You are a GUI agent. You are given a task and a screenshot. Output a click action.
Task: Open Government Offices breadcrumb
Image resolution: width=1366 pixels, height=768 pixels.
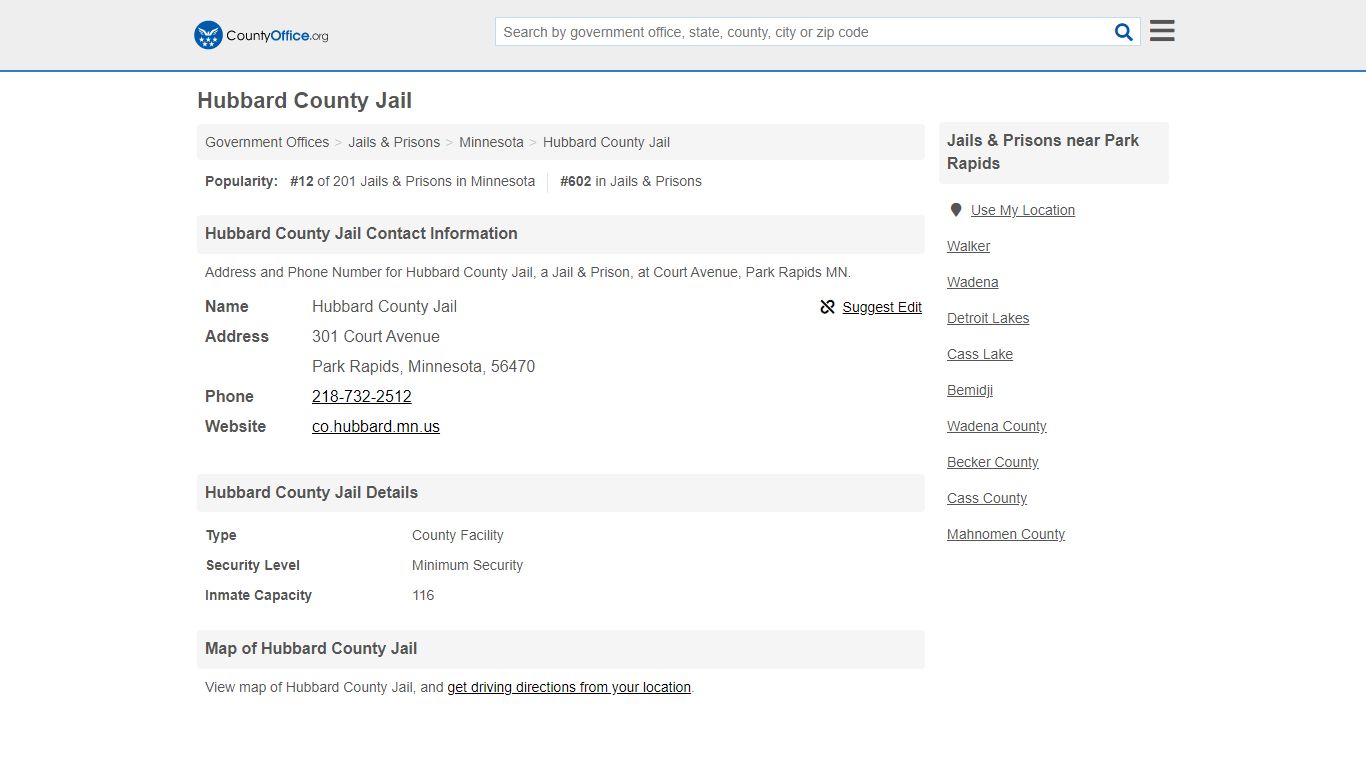[x=267, y=142]
